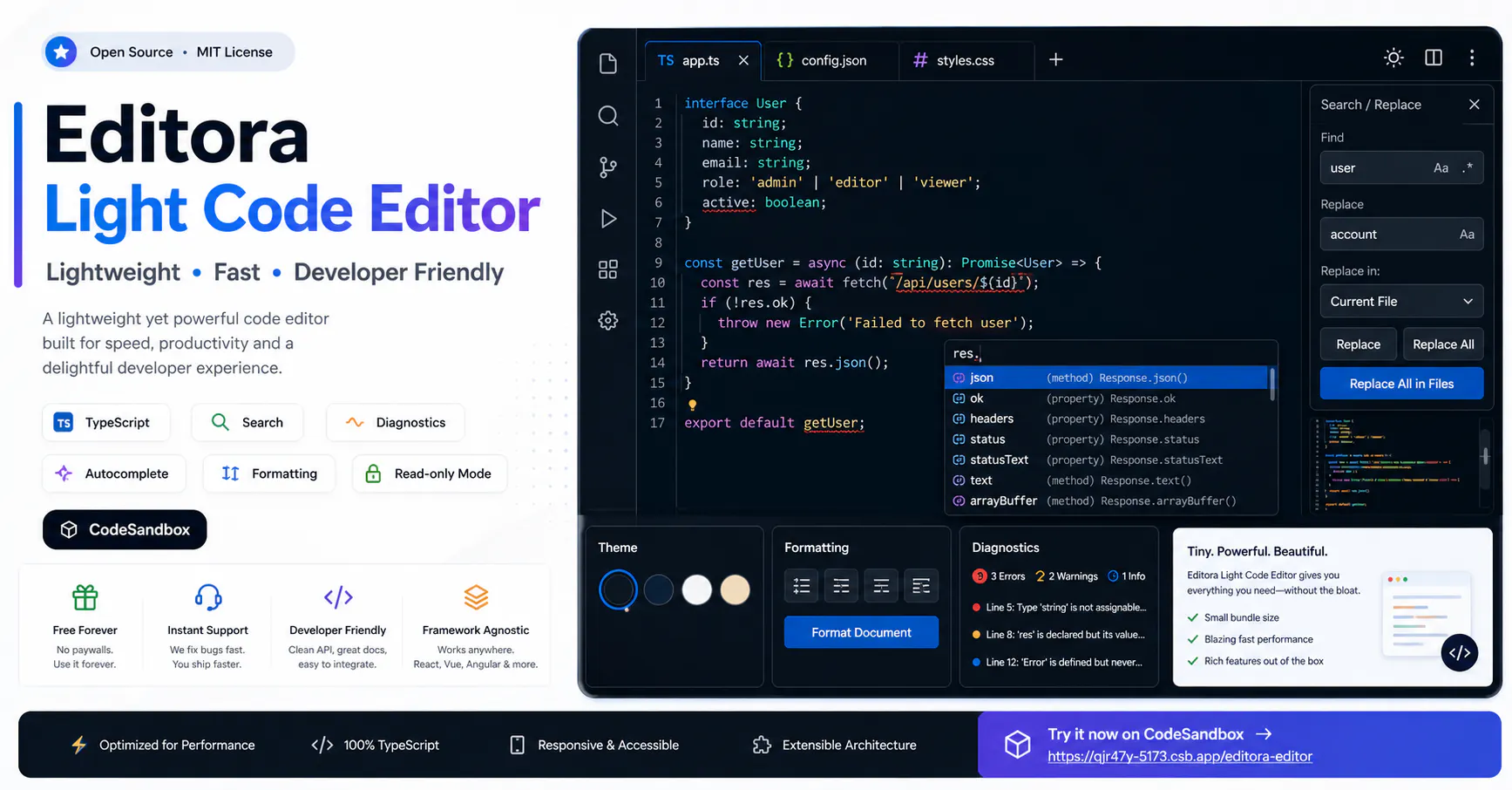Click the Instant Support headset icon
Viewport: 1512px width, 790px height.
click(207, 597)
